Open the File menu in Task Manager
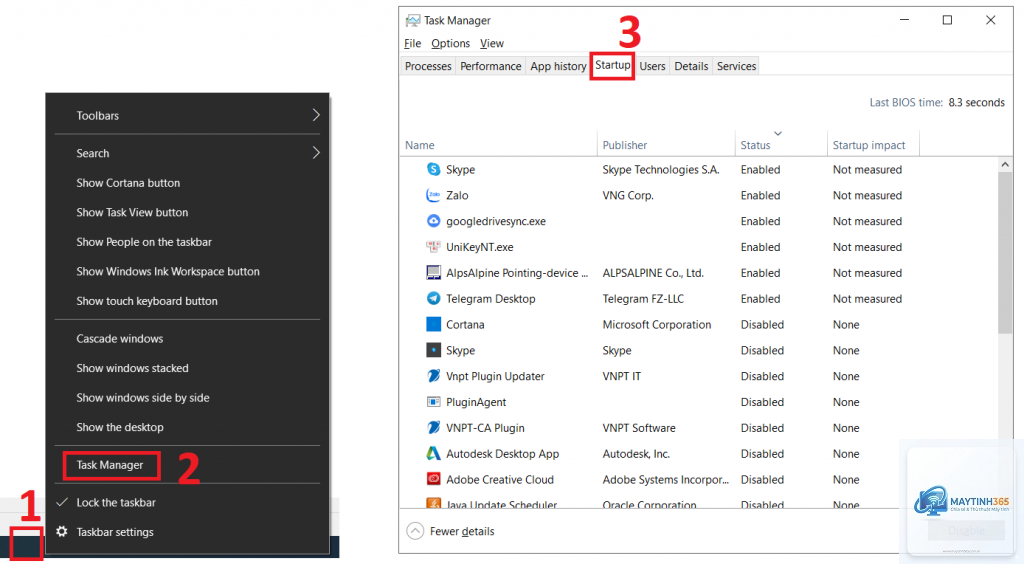 413,43
